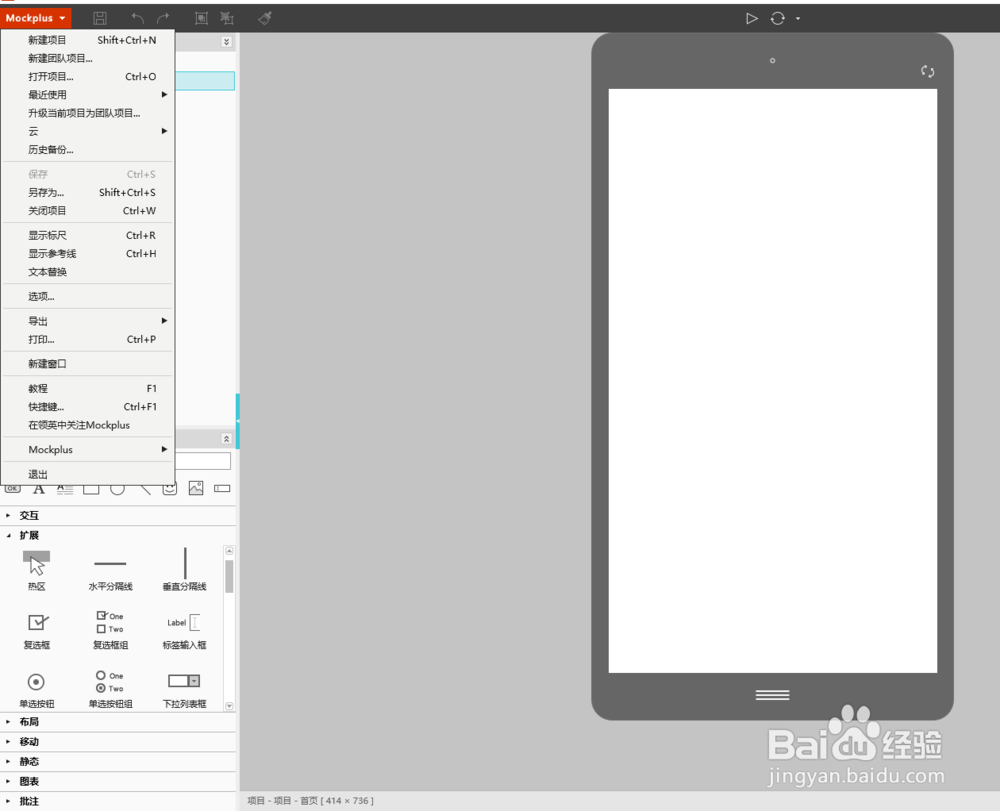Open 选项... settings from menu

(88, 296)
